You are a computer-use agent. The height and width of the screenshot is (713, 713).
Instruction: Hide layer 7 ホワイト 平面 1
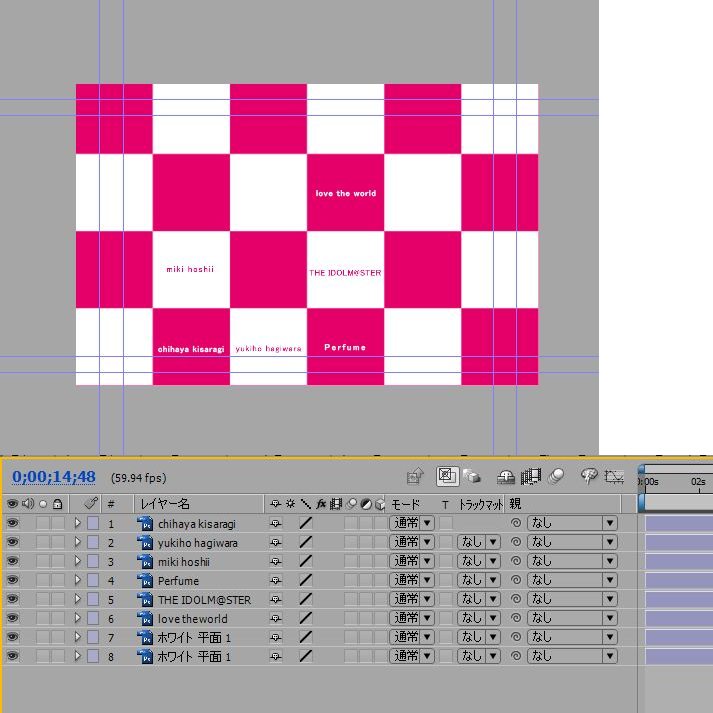12,637
